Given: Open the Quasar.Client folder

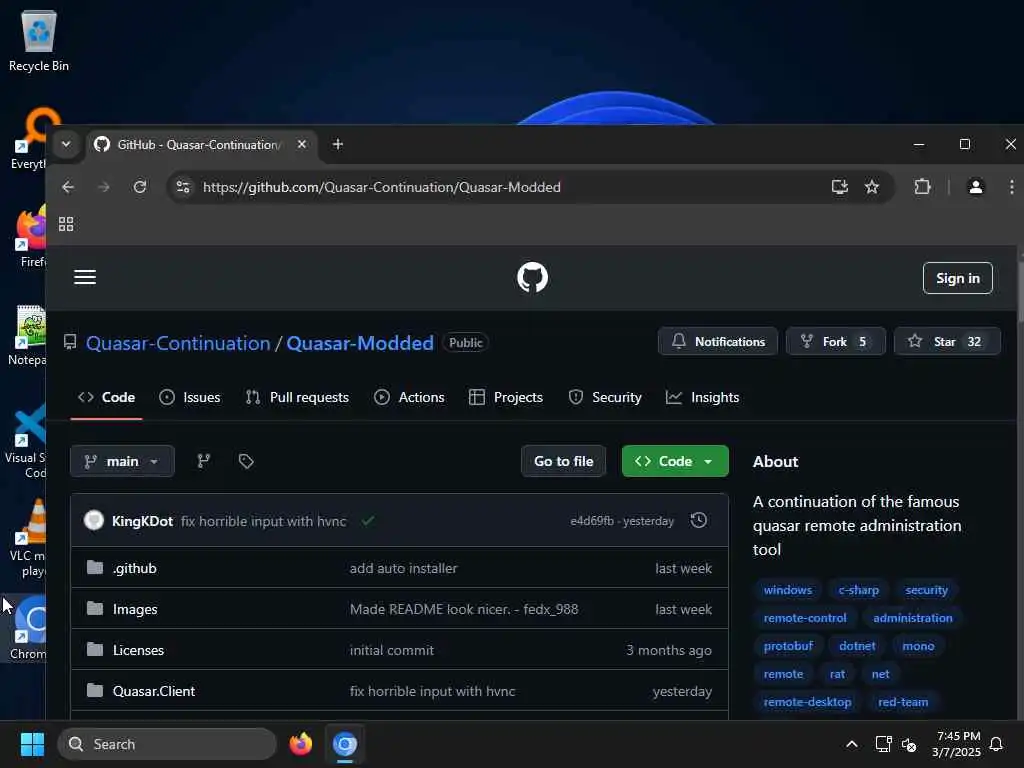Looking at the screenshot, I should 153,691.
